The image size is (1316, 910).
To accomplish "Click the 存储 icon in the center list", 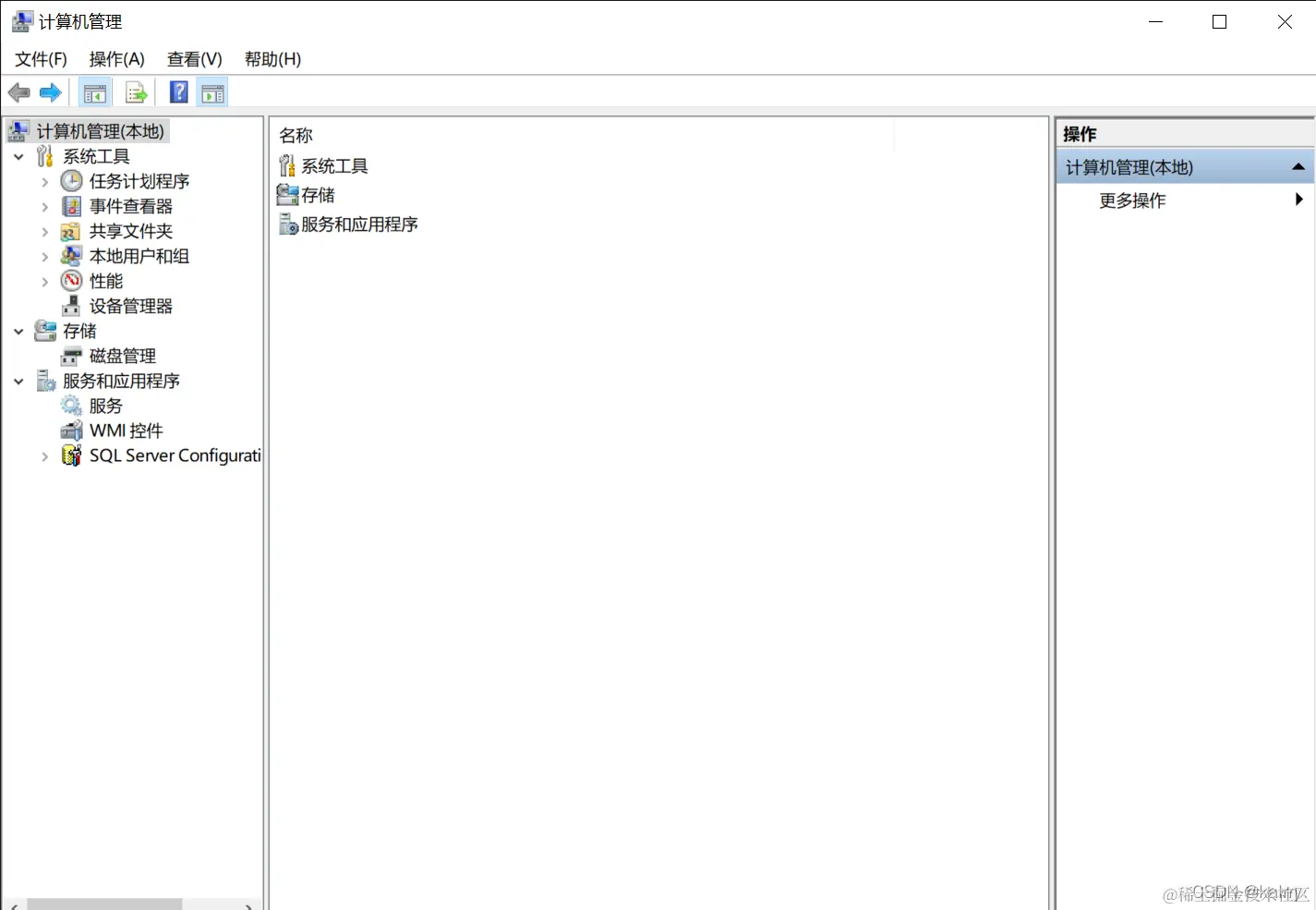I will click(x=287, y=195).
